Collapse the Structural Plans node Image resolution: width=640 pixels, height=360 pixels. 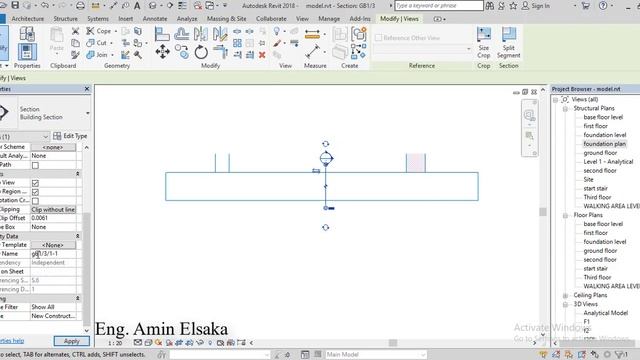(x=565, y=109)
